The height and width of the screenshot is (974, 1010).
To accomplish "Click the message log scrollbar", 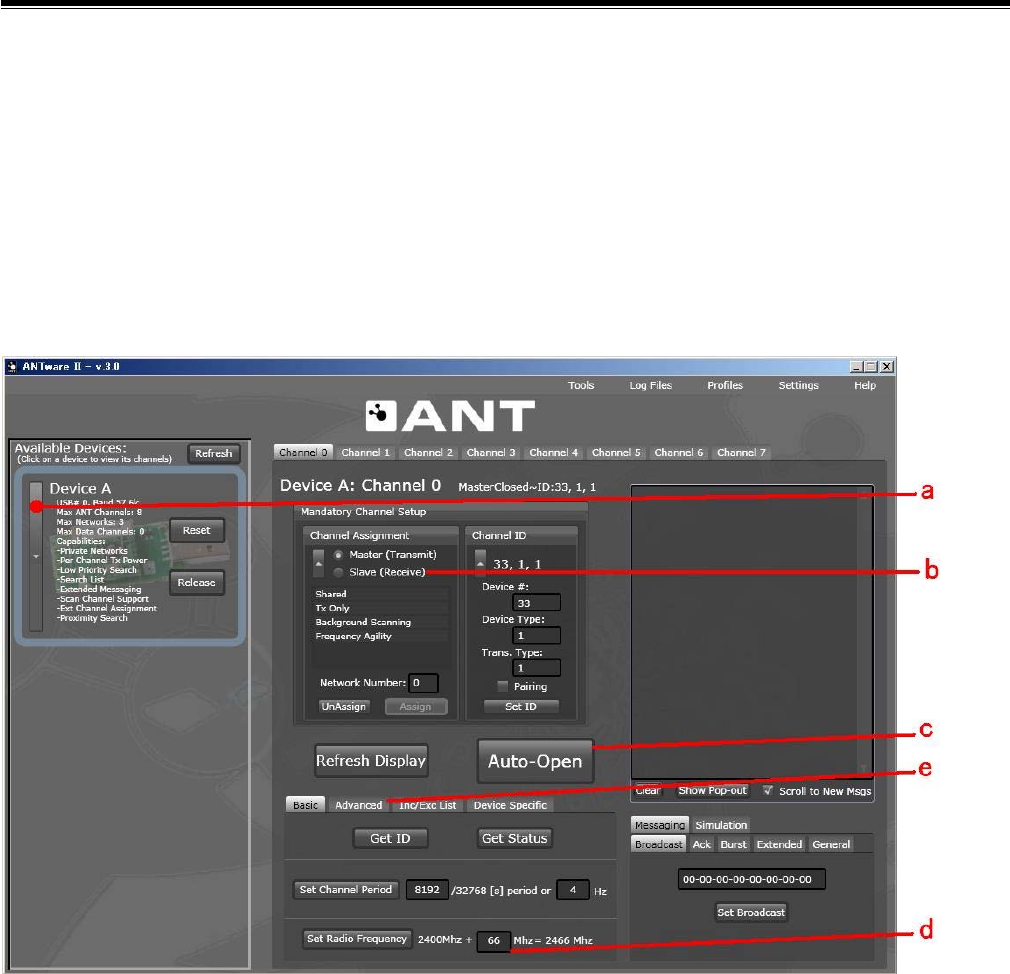I will click(x=863, y=632).
